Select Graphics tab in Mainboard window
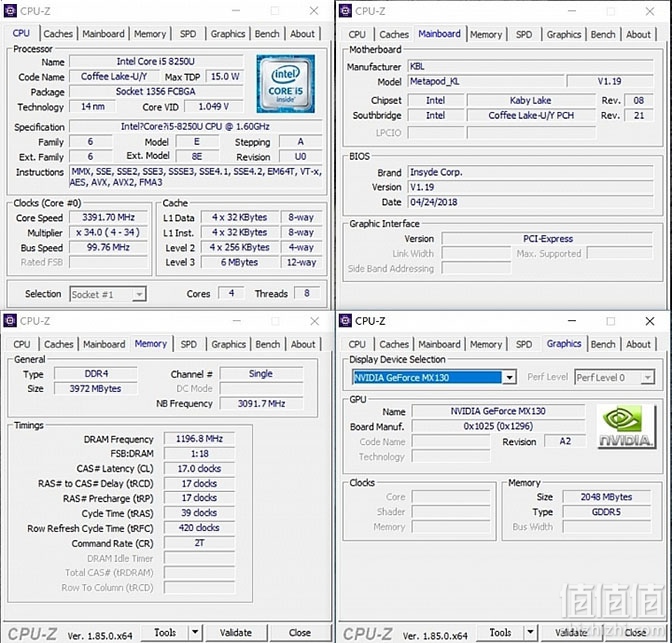Screen dimensions: 672x643 pyautogui.click(x=564, y=34)
